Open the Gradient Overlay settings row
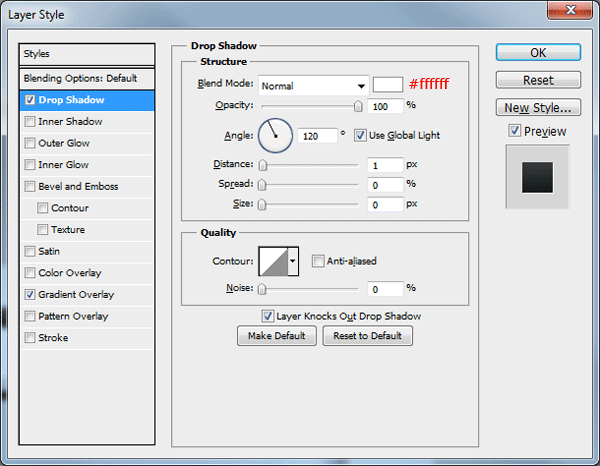The height and width of the screenshot is (466, 600). tap(87, 295)
